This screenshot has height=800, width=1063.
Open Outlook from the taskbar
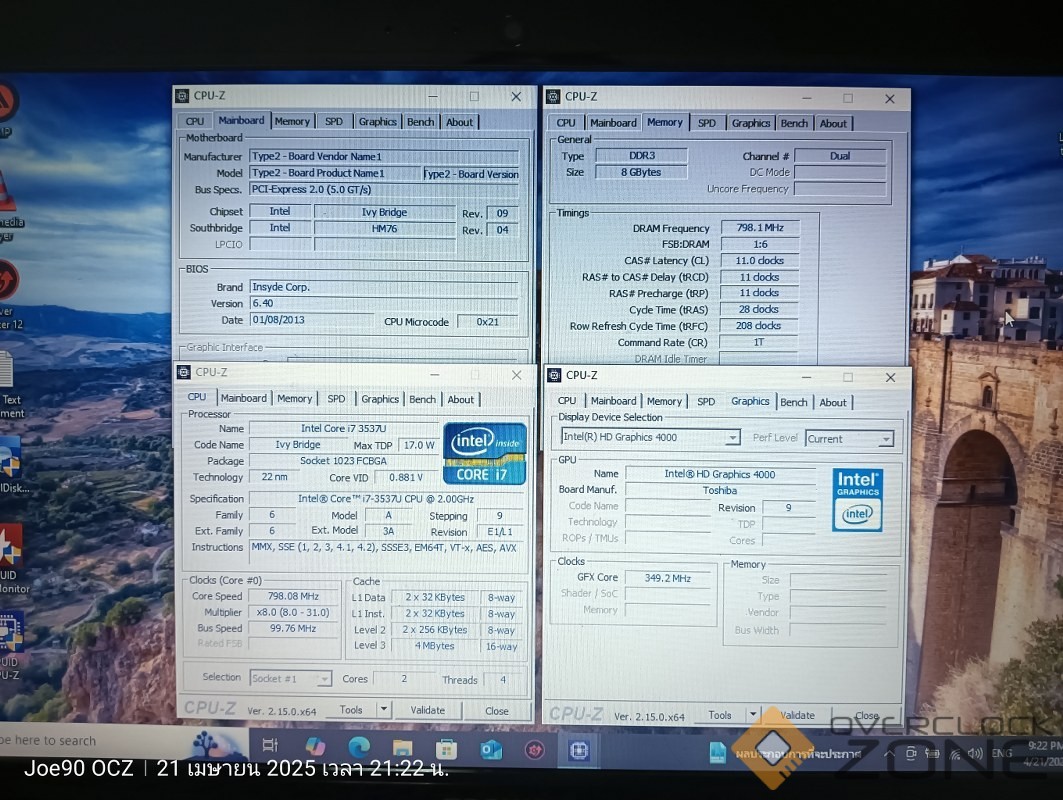pyautogui.click(x=491, y=749)
